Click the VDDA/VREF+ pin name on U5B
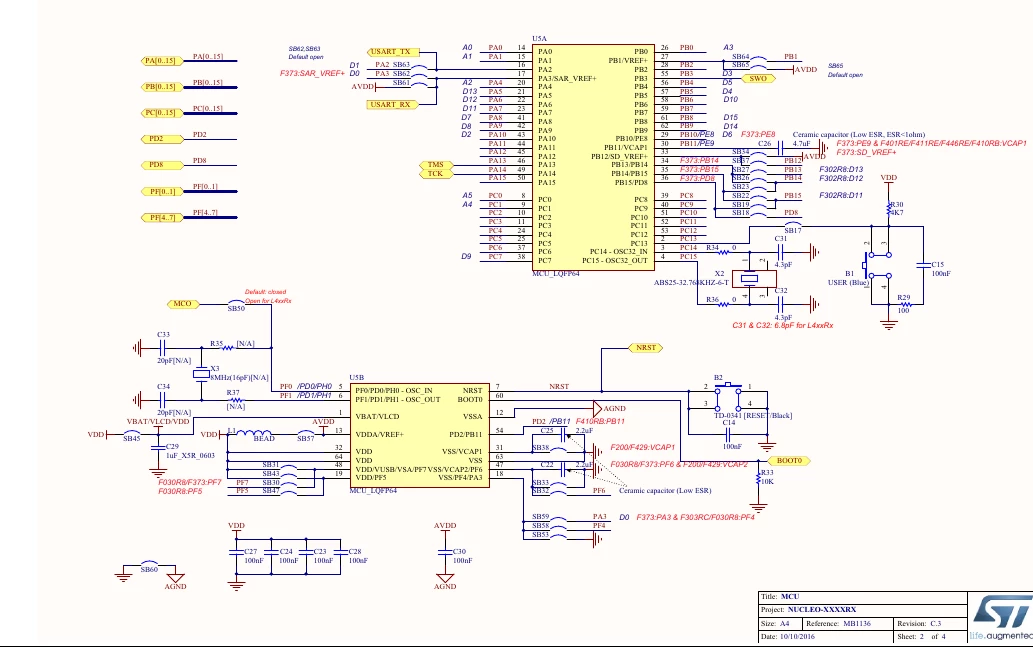Image resolution: width=1033 pixels, height=648 pixels. 379,435
